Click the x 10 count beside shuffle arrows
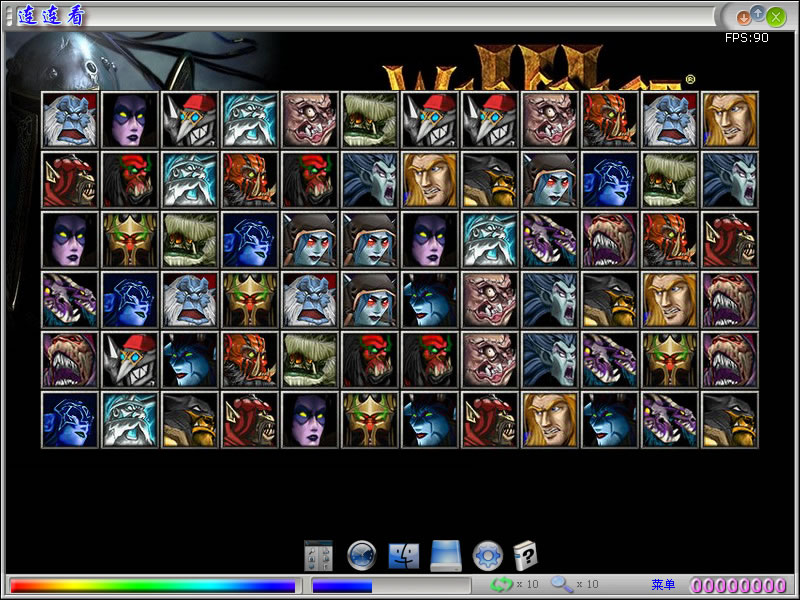Screen dimensions: 800x600 [x=527, y=584]
